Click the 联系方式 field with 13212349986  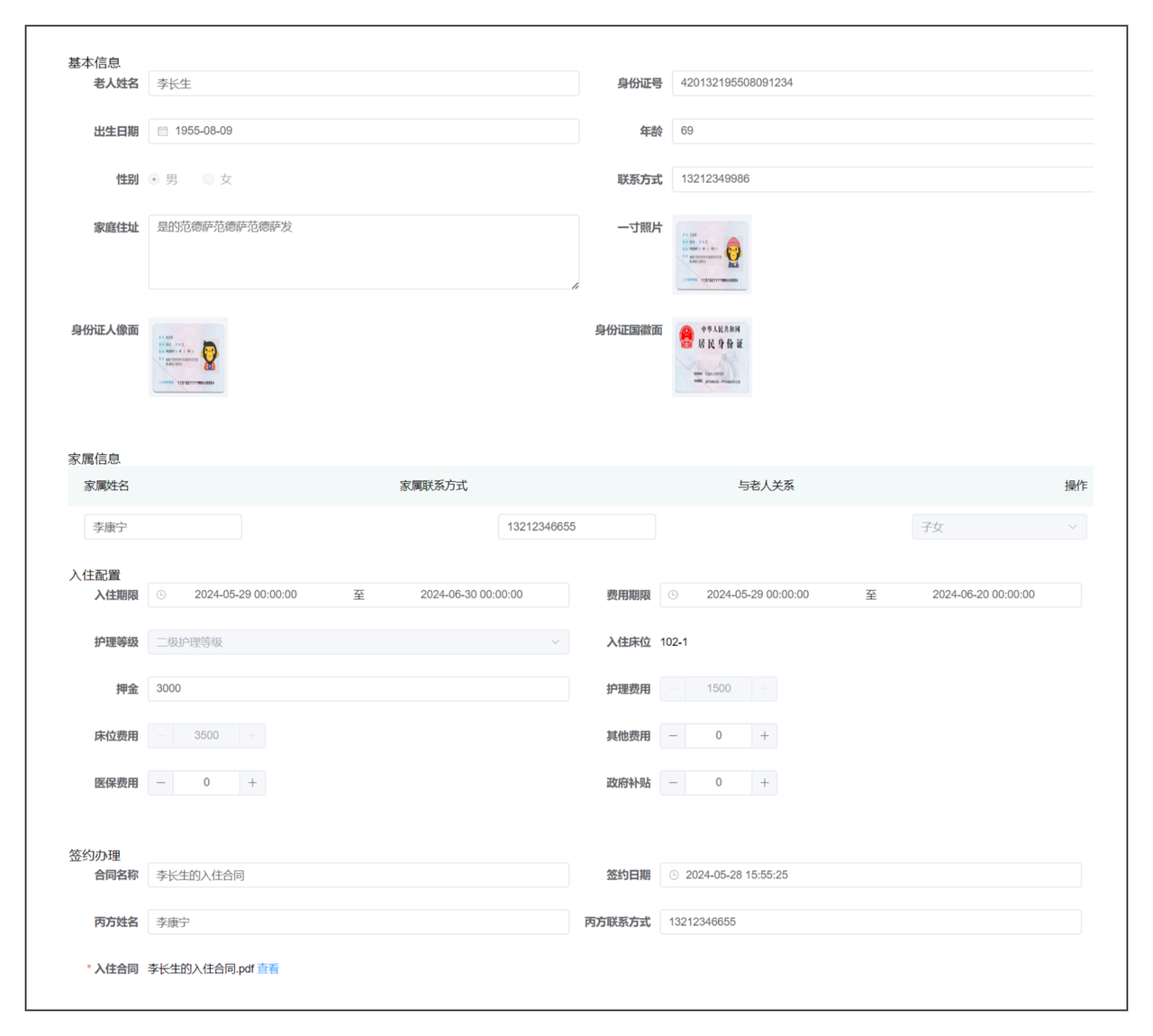pos(883,178)
